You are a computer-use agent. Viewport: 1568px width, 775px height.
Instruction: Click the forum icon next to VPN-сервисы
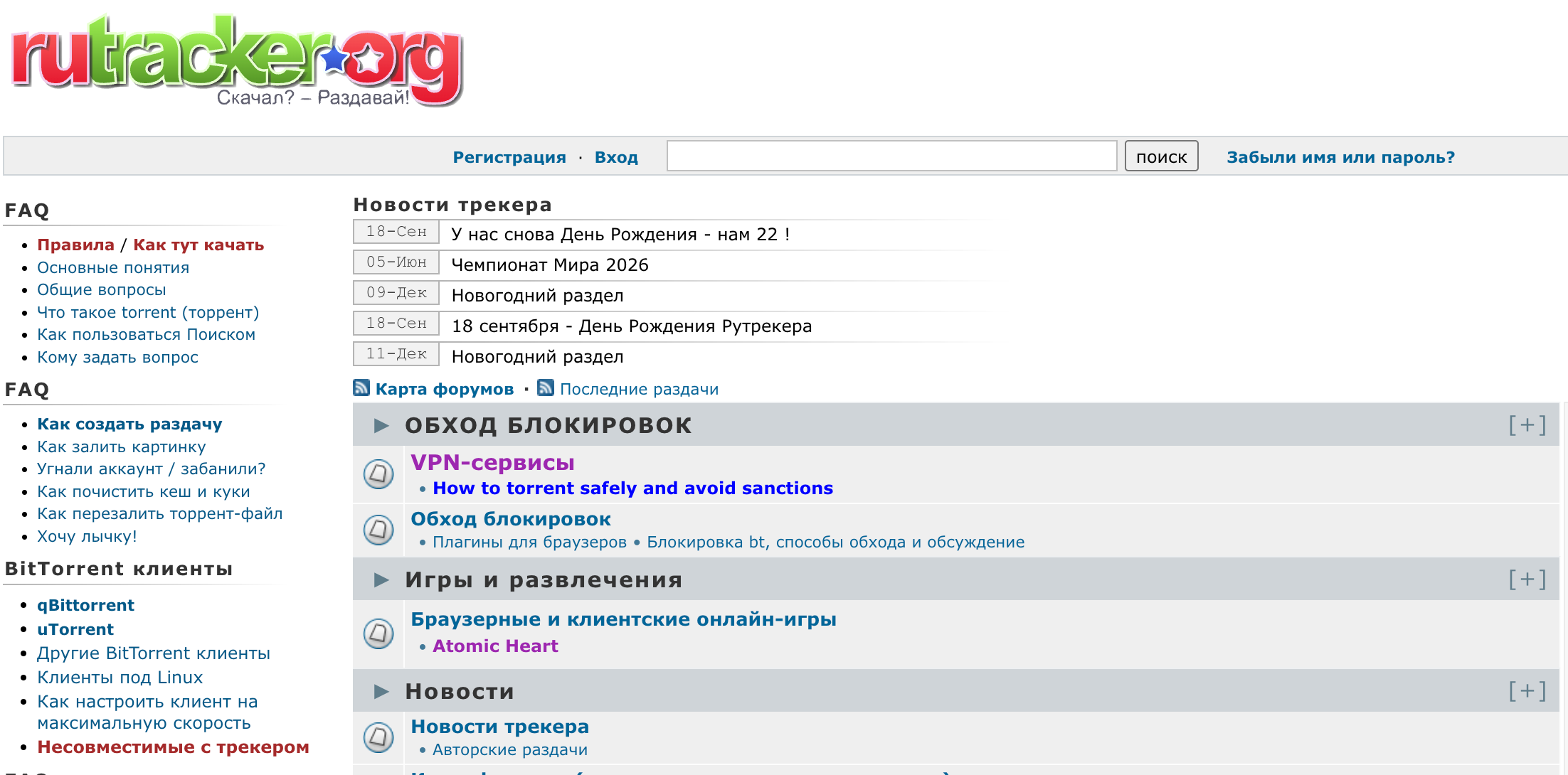[x=378, y=474]
